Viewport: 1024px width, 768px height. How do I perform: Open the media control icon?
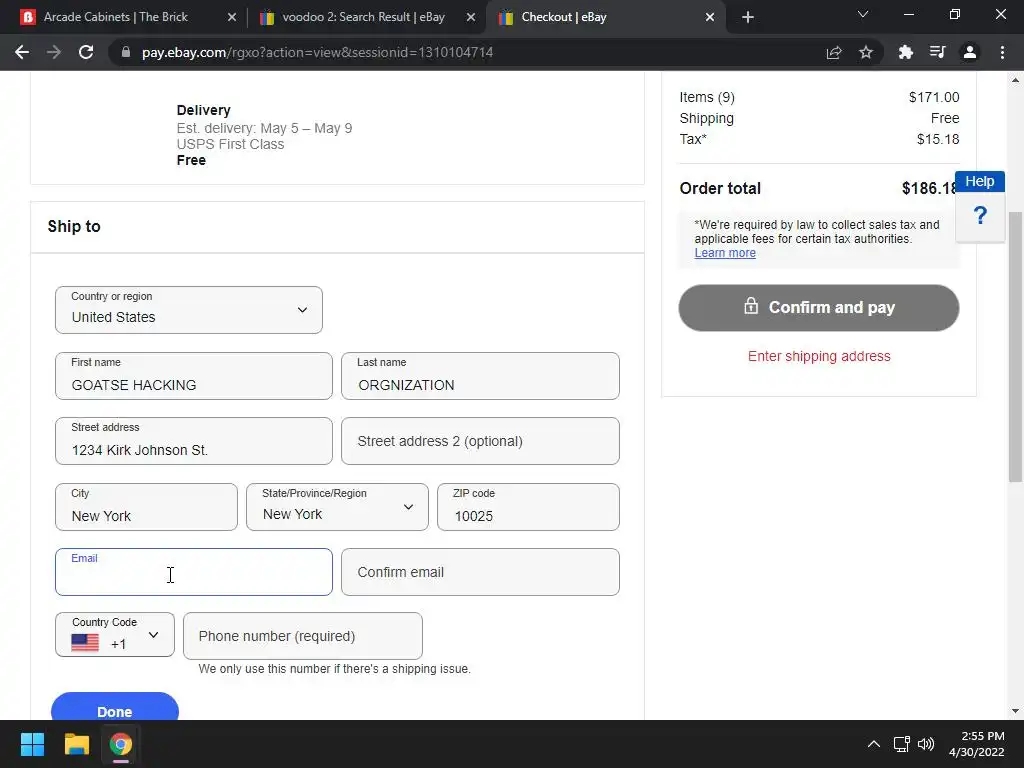(938, 52)
